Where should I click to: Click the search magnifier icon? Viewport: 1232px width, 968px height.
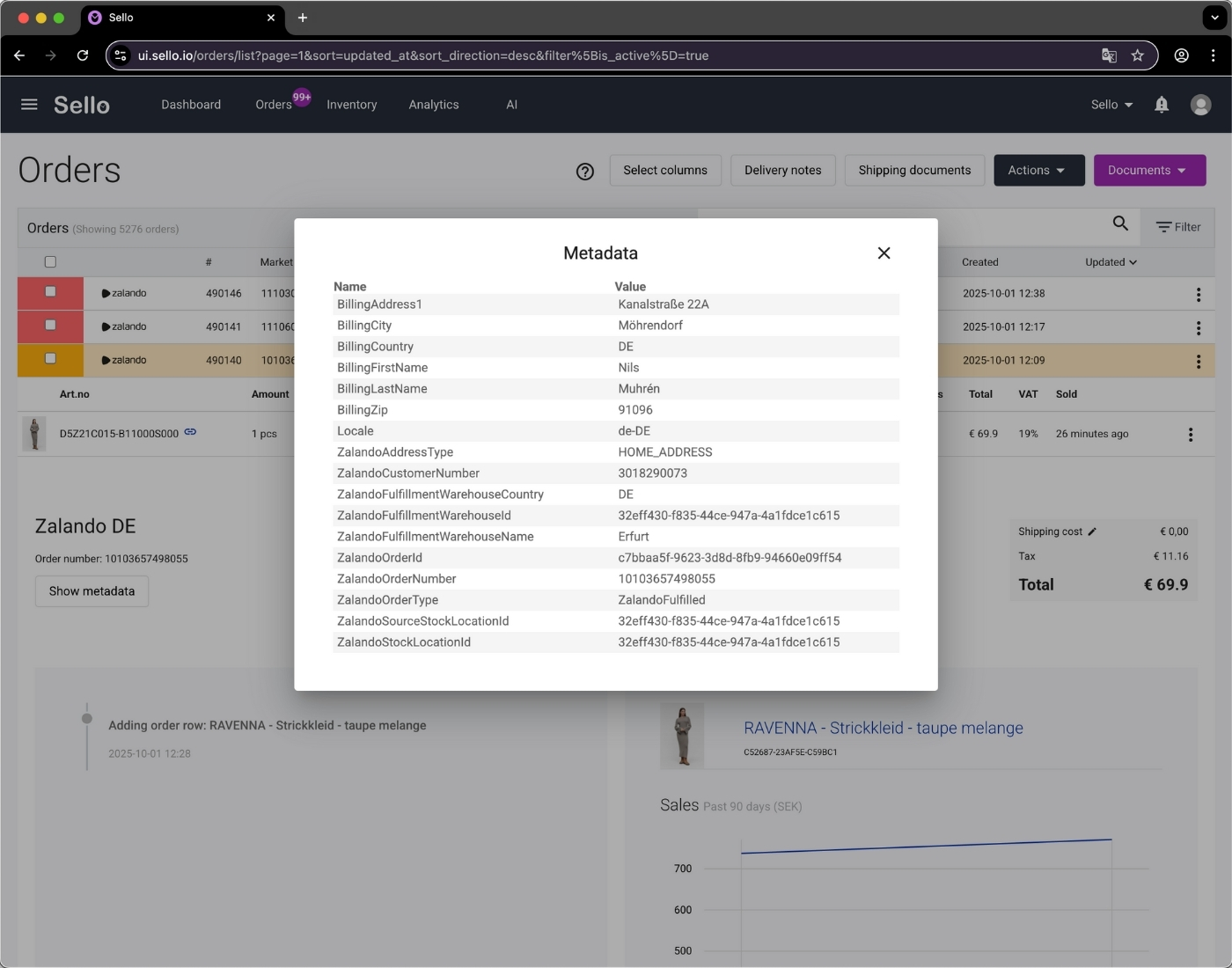(x=1120, y=225)
